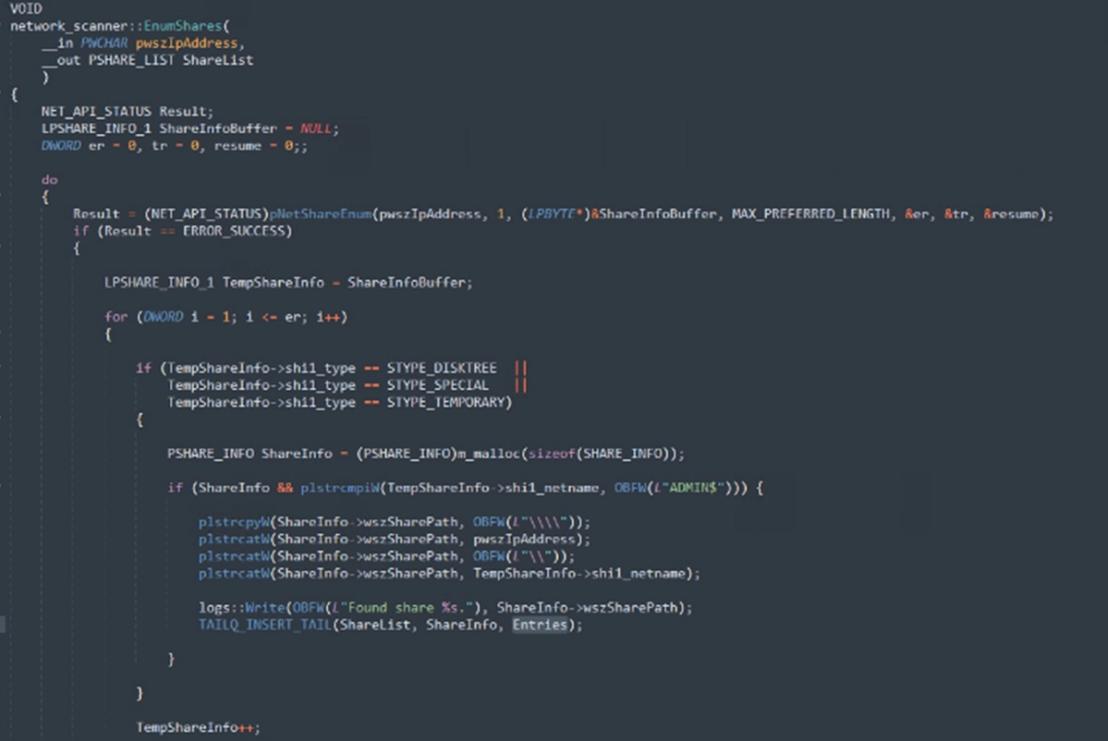Click the plstrcatW line with pwszIpAddress
This screenshot has width=1108, height=741.
[394, 539]
